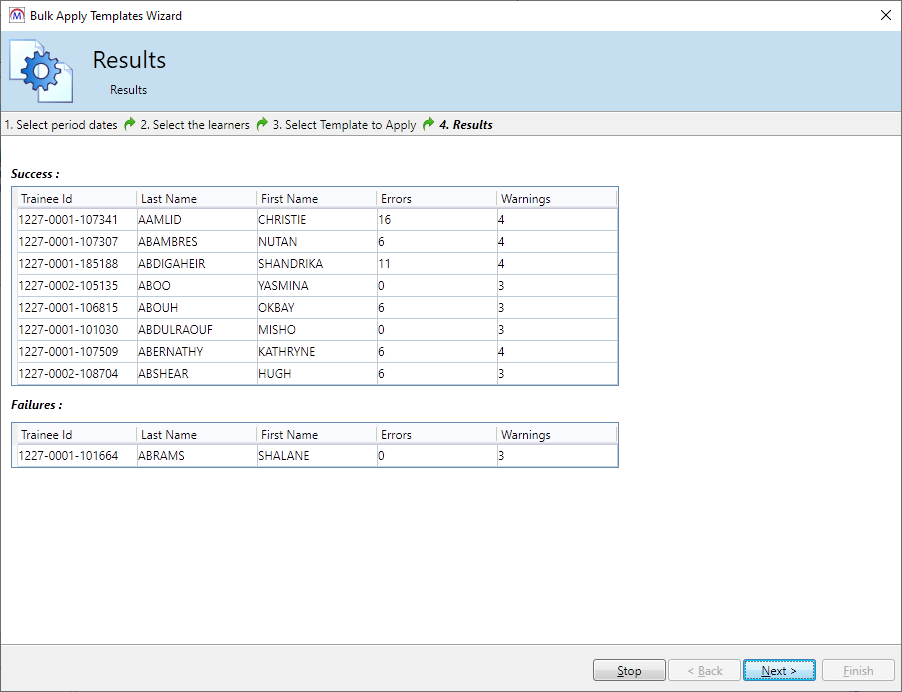Sort Success table by Trainee Id header
The width and height of the screenshot is (902, 692).
pos(76,199)
